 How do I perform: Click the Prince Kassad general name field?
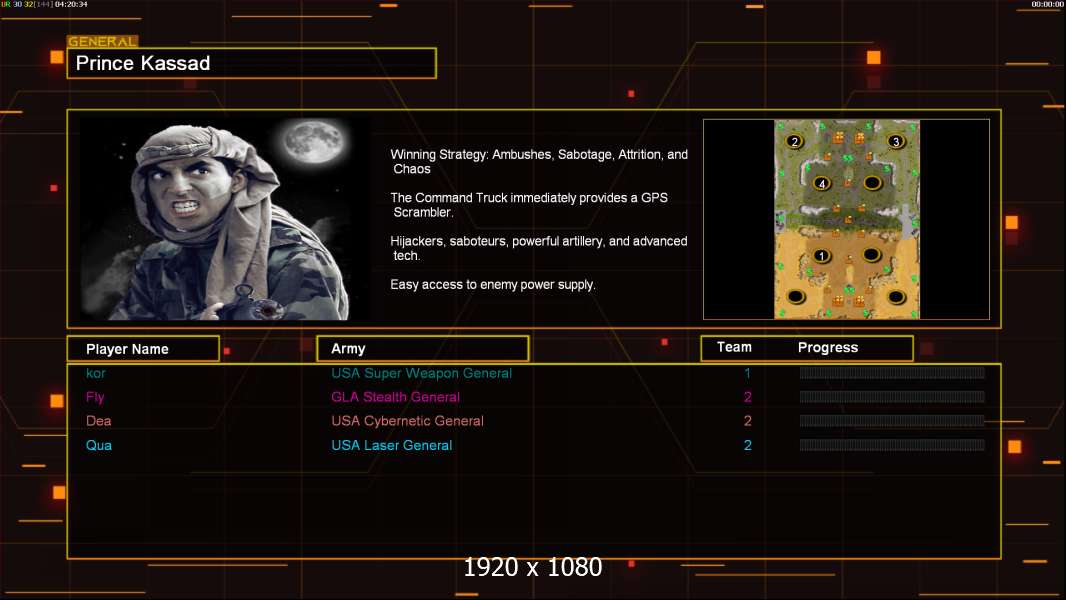(x=252, y=63)
